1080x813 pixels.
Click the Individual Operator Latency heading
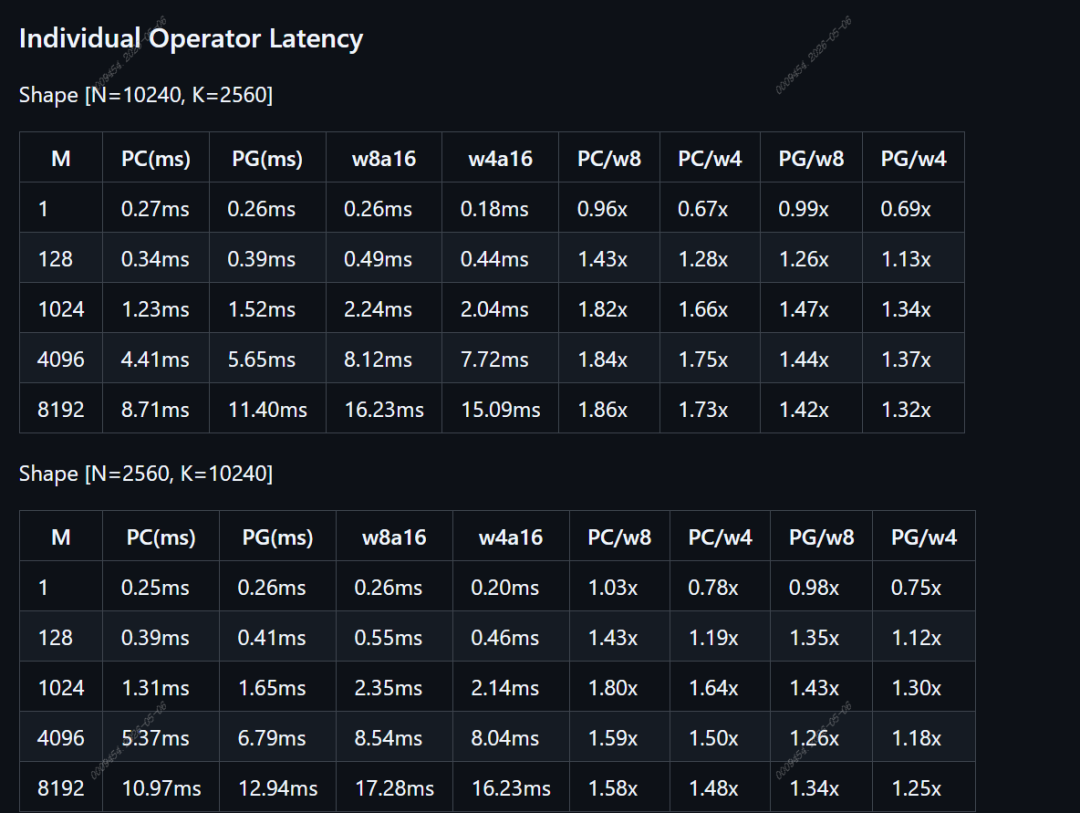pos(191,39)
